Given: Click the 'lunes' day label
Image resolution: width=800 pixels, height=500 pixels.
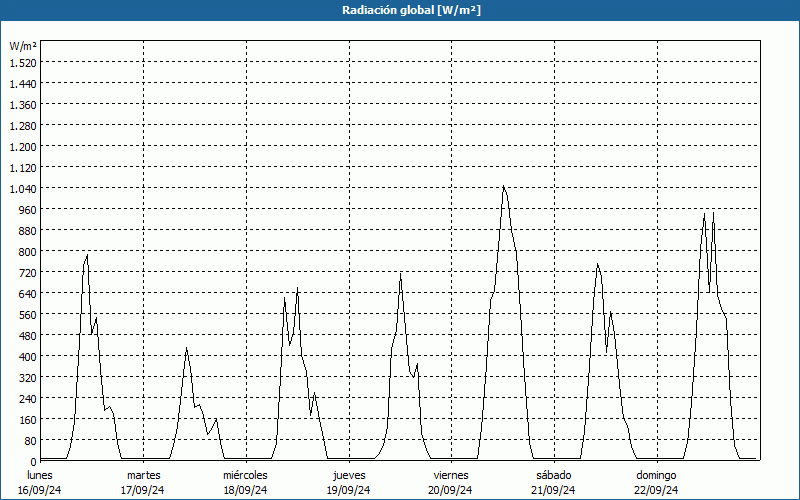Looking at the screenshot, I should point(40,475).
